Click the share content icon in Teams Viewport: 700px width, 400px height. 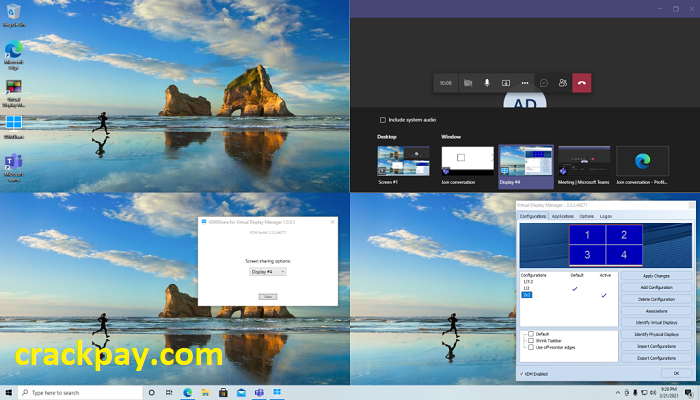(x=506, y=83)
